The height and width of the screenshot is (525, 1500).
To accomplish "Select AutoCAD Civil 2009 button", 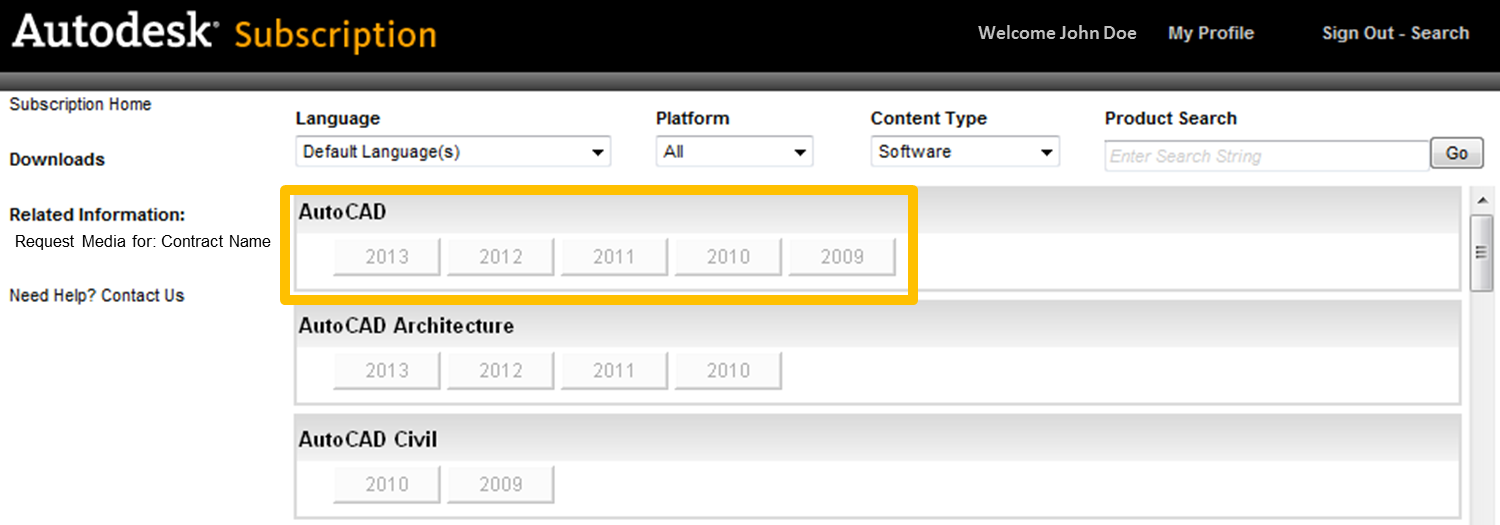I will 500,485.
